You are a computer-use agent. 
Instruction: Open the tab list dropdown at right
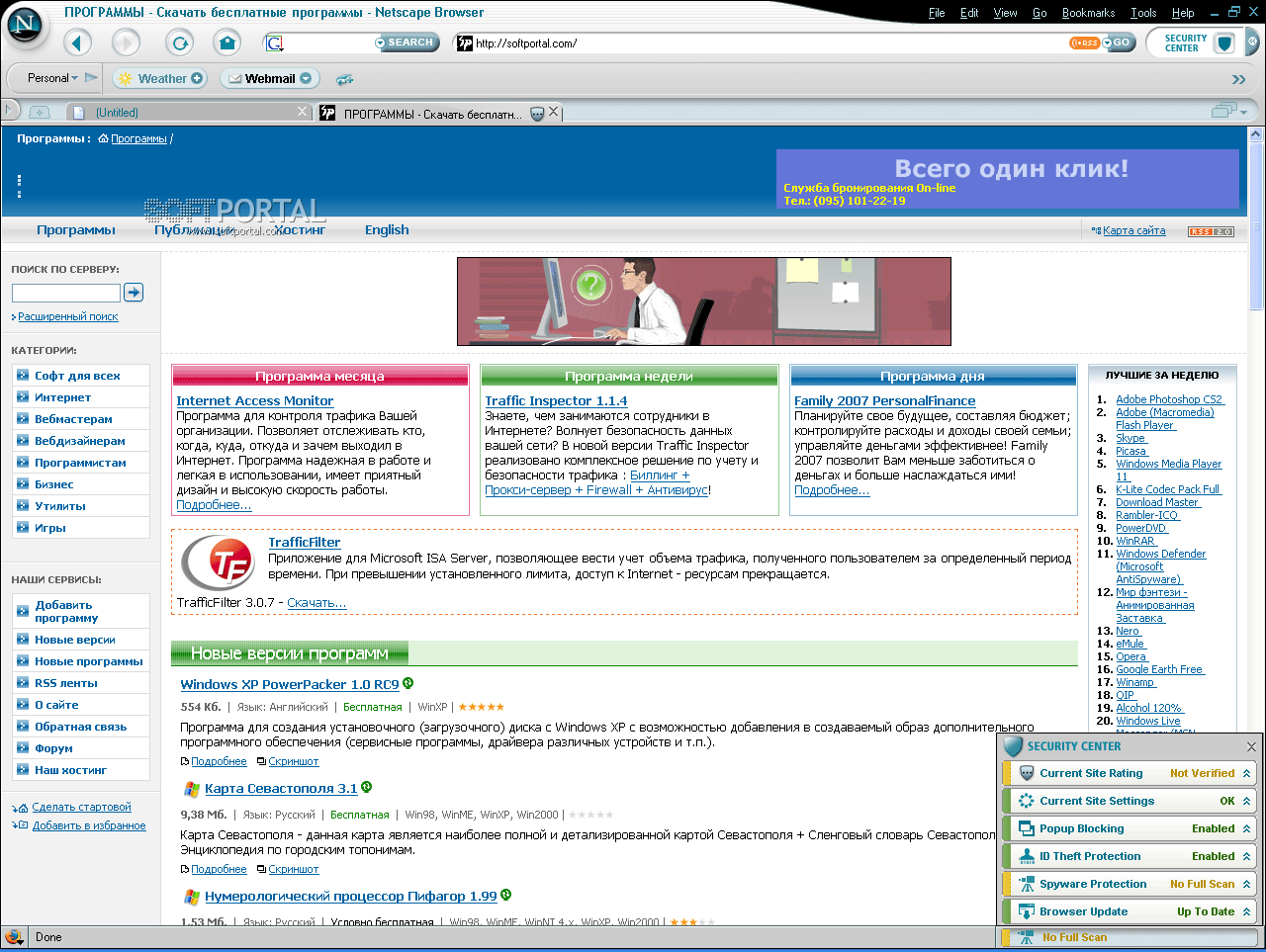point(1229,111)
